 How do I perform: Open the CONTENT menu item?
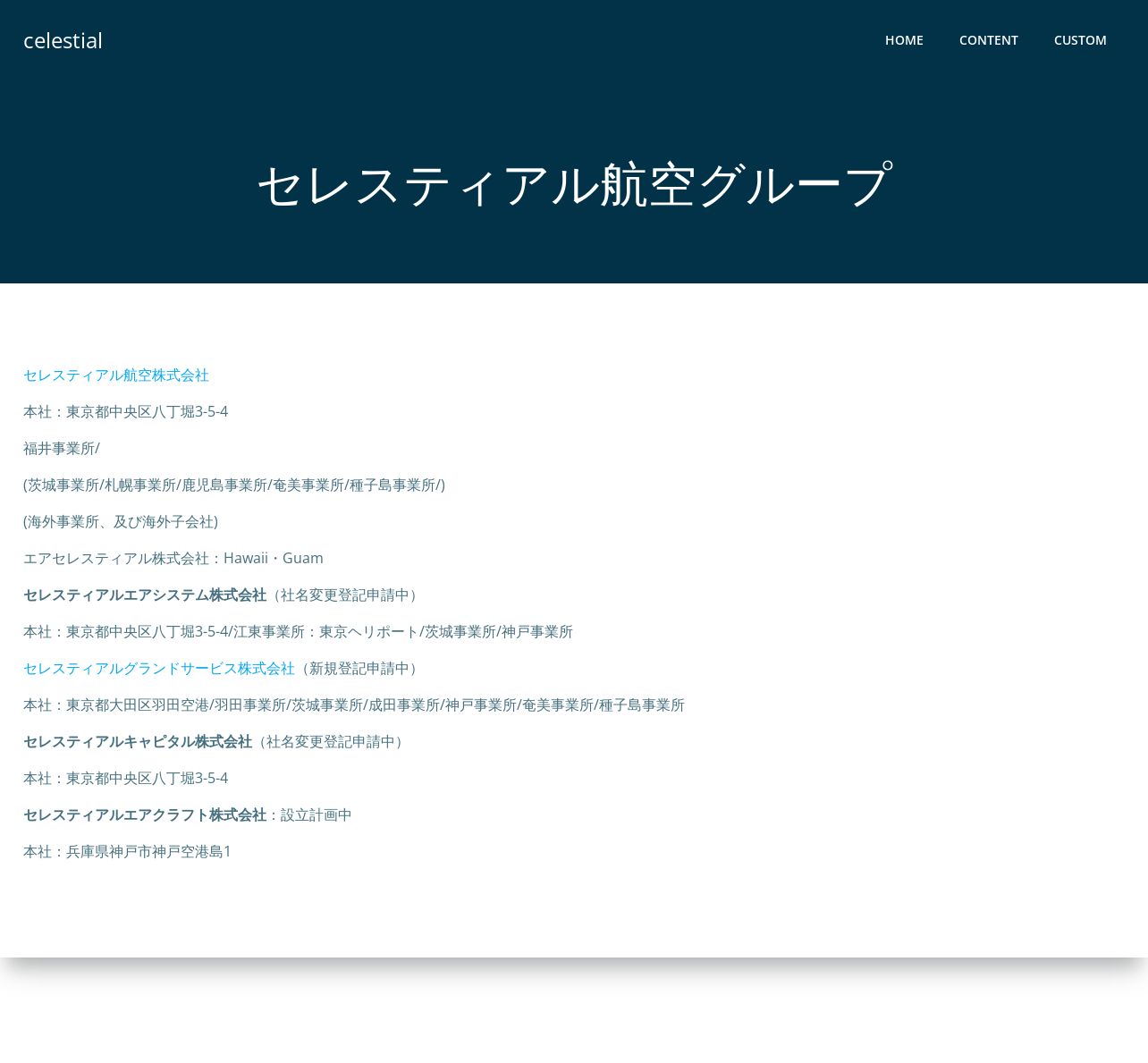tap(988, 40)
